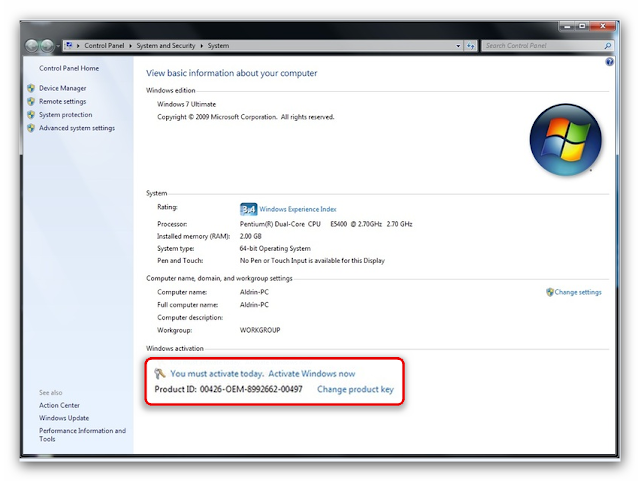Screen dimensions: 640x481
Task: Go back with the Back arrow button
Action: (x=32, y=46)
